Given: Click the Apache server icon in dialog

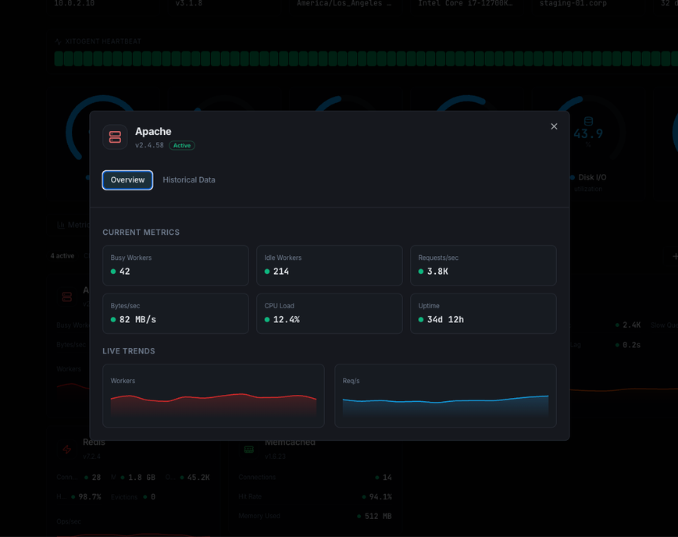Looking at the screenshot, I should 115,137.
